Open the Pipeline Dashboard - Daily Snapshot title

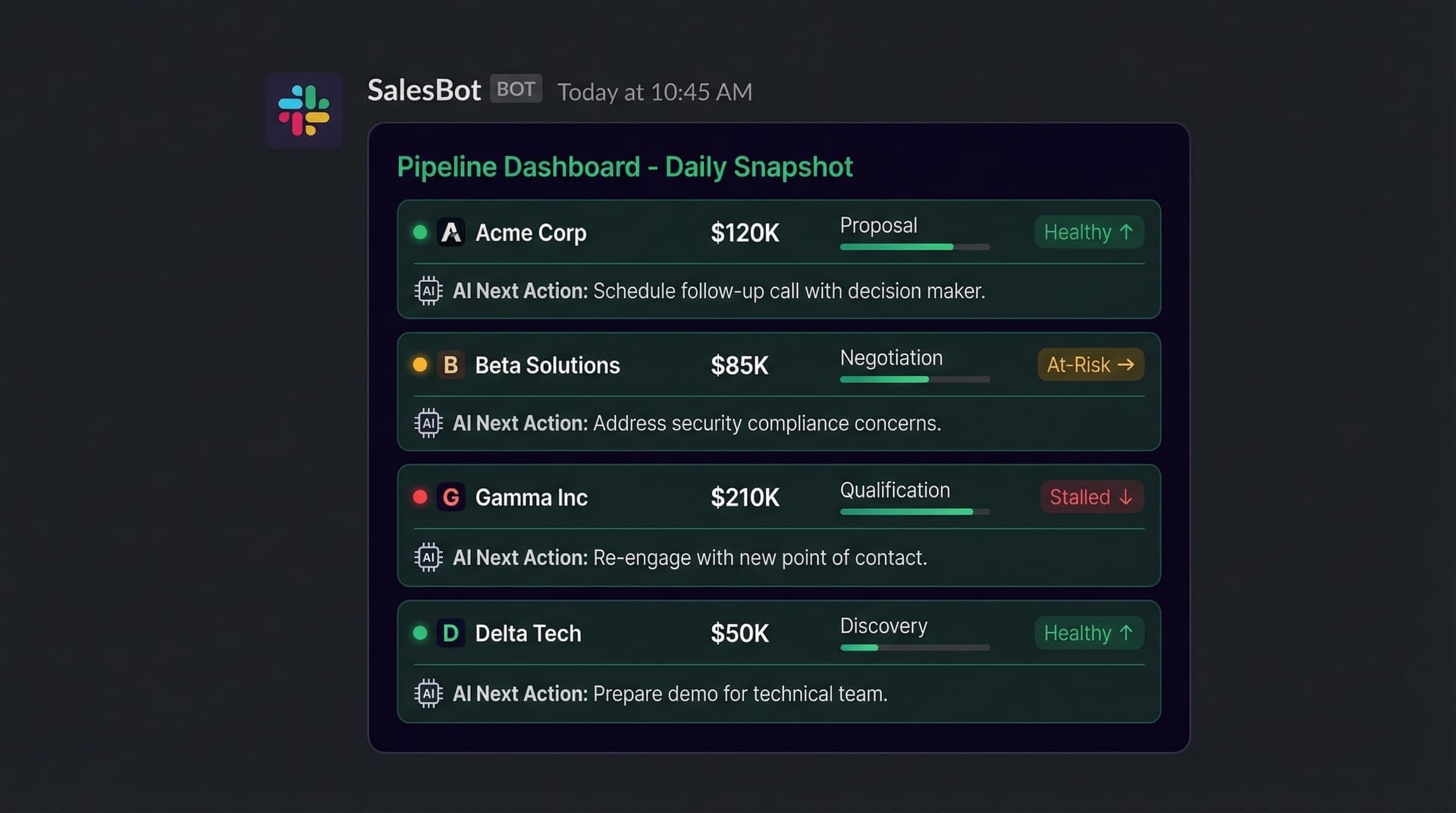point(625,167)
